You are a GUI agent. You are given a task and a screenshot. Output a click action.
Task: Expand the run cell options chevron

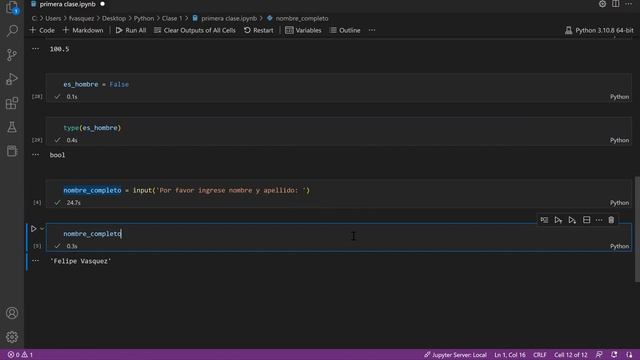pyautogui.click(x=42, y=229)
